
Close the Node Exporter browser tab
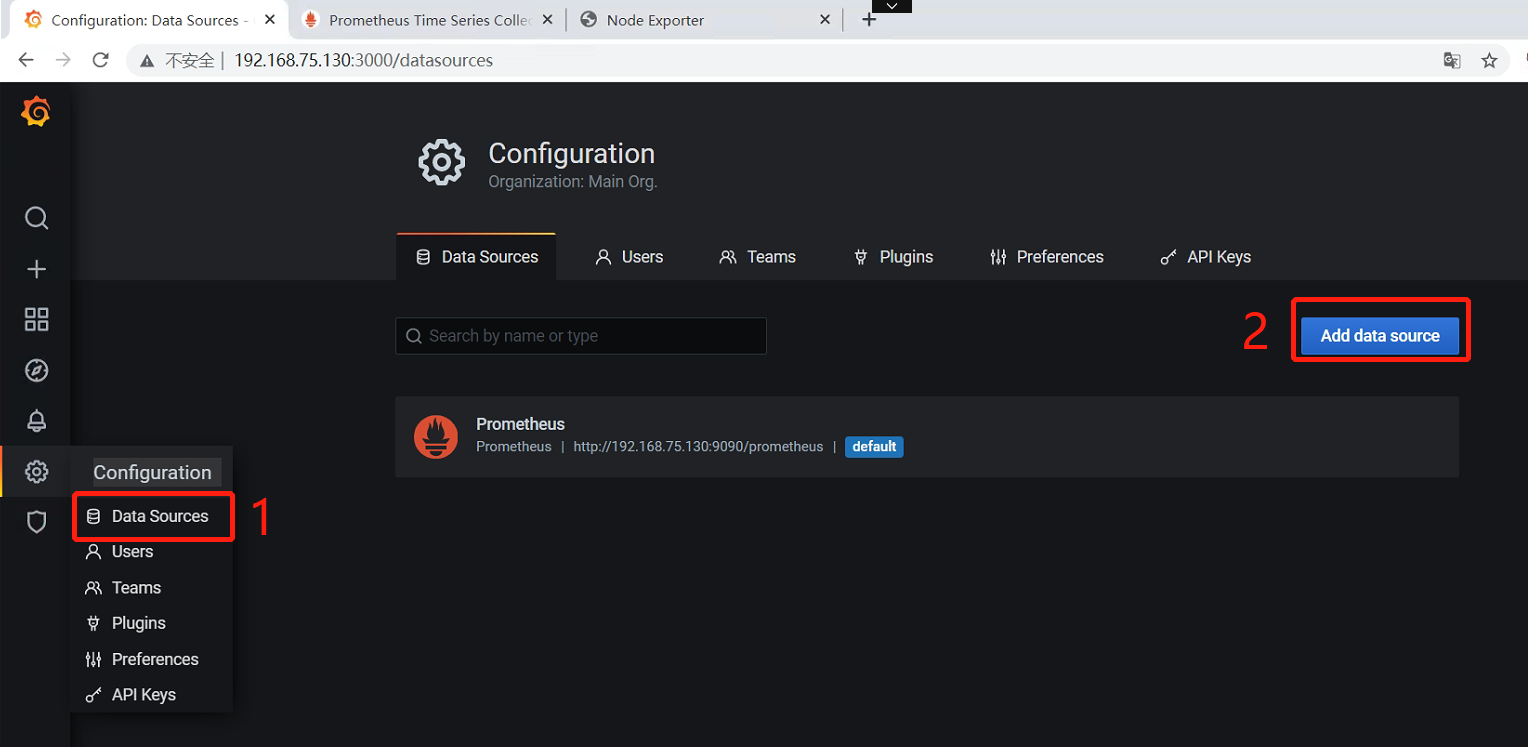(x=825, y=20)
